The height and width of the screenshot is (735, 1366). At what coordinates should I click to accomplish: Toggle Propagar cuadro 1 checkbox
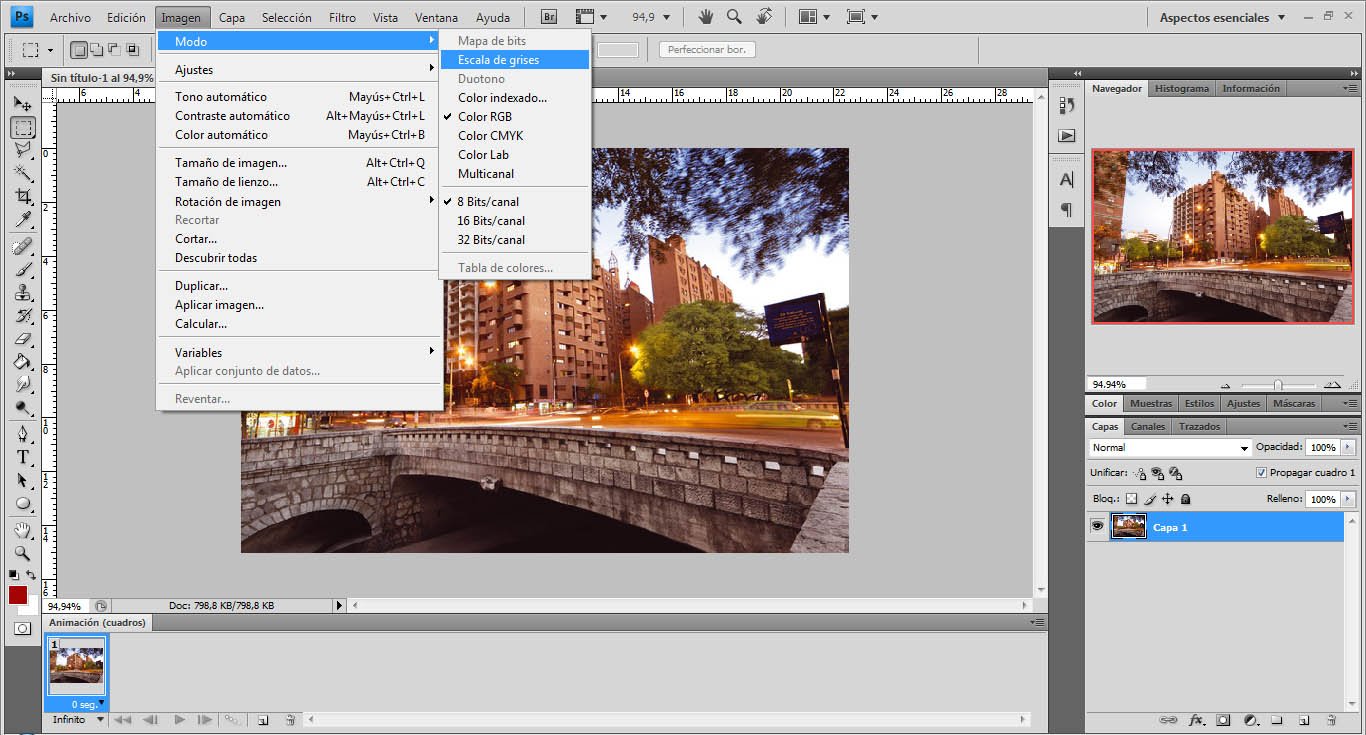pos(1261,473)
